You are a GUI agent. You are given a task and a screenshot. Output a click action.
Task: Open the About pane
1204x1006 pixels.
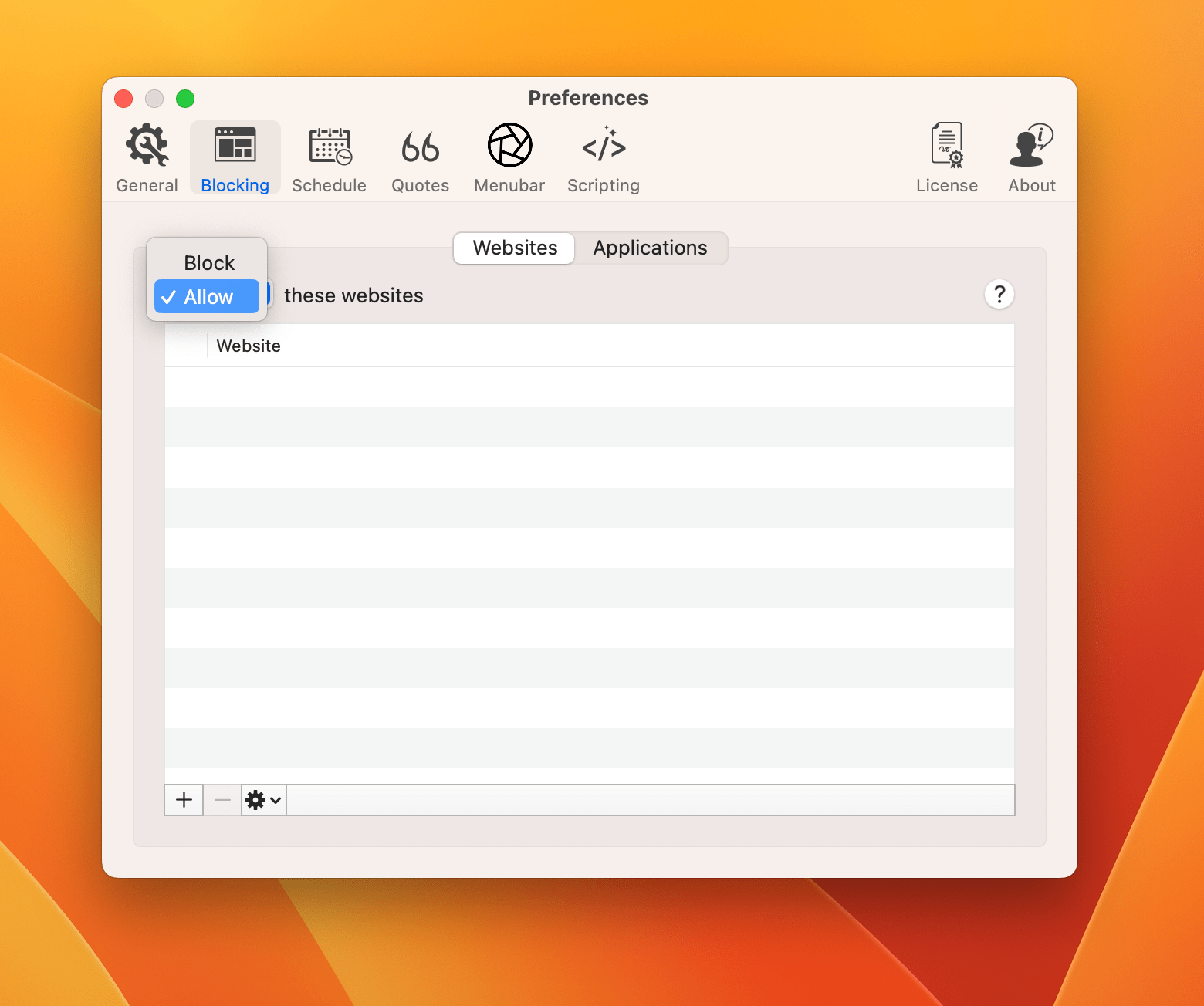[x=1032, y=158]
